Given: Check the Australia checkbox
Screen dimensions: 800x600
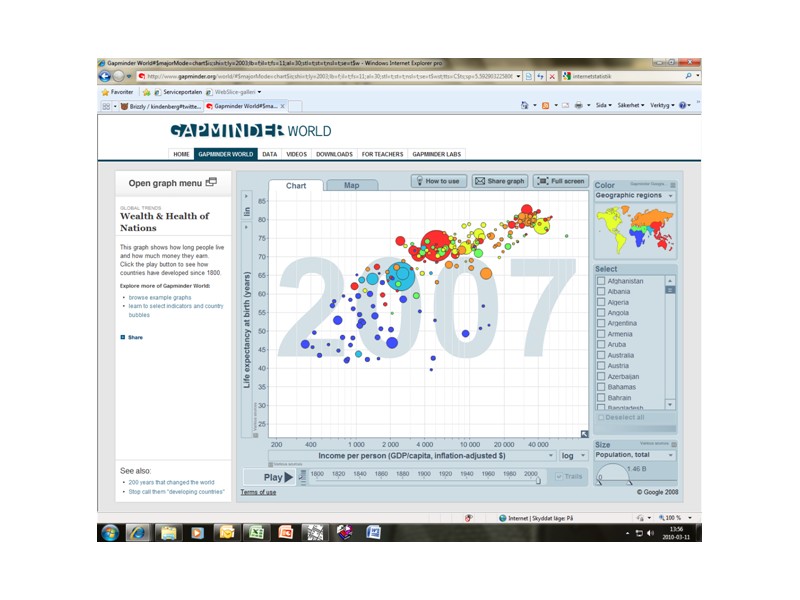Looking at the screenshot, I should point(601,355).
